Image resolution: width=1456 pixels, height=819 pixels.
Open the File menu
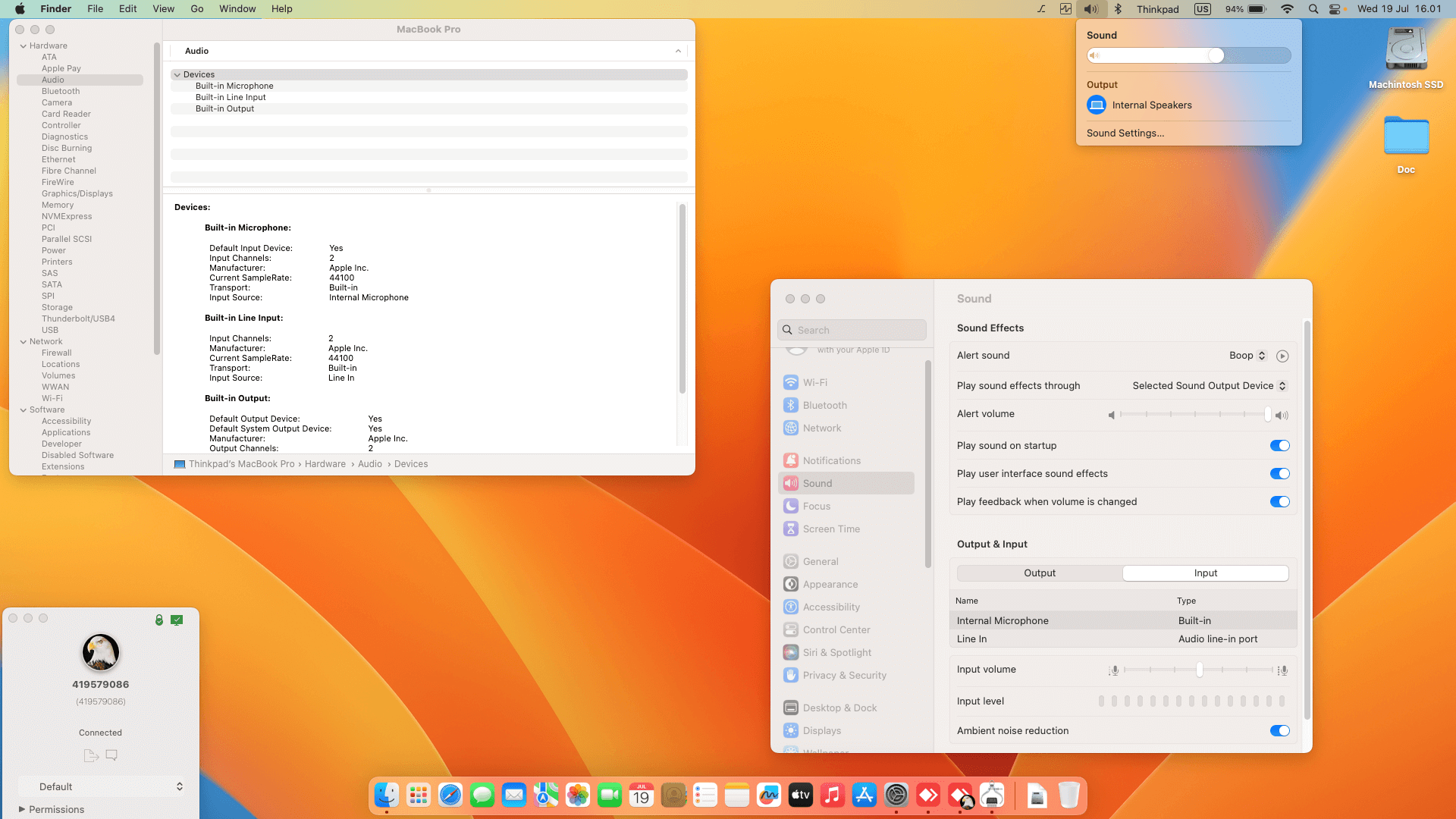[96, 9]
